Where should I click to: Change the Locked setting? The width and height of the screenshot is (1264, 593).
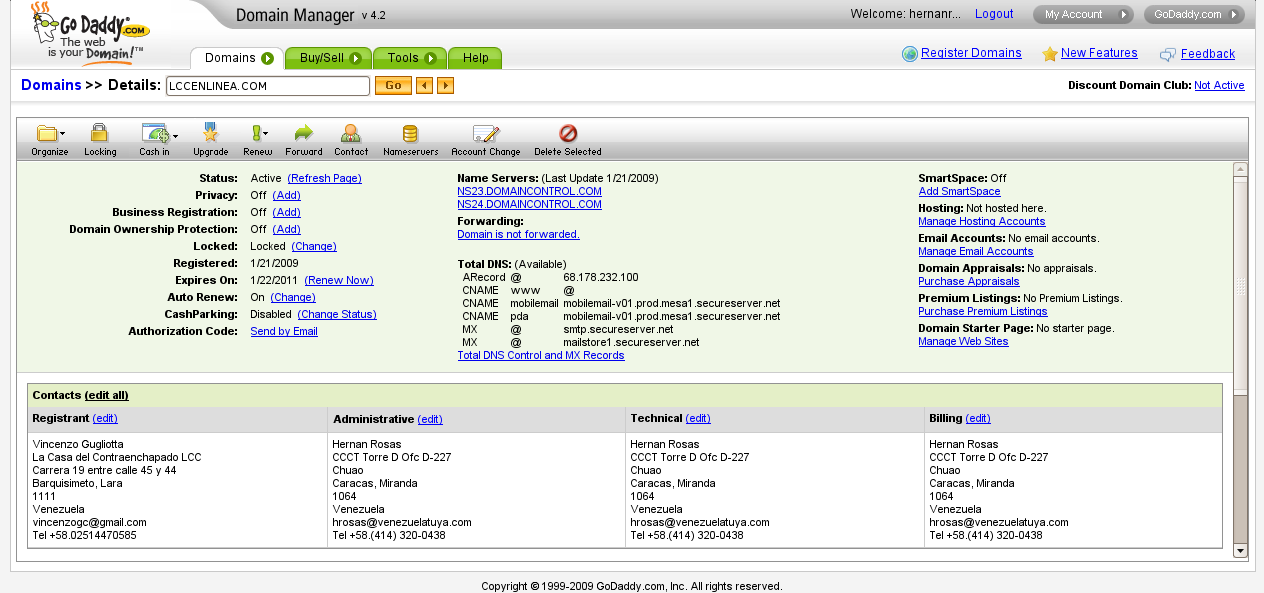point(314,246)
